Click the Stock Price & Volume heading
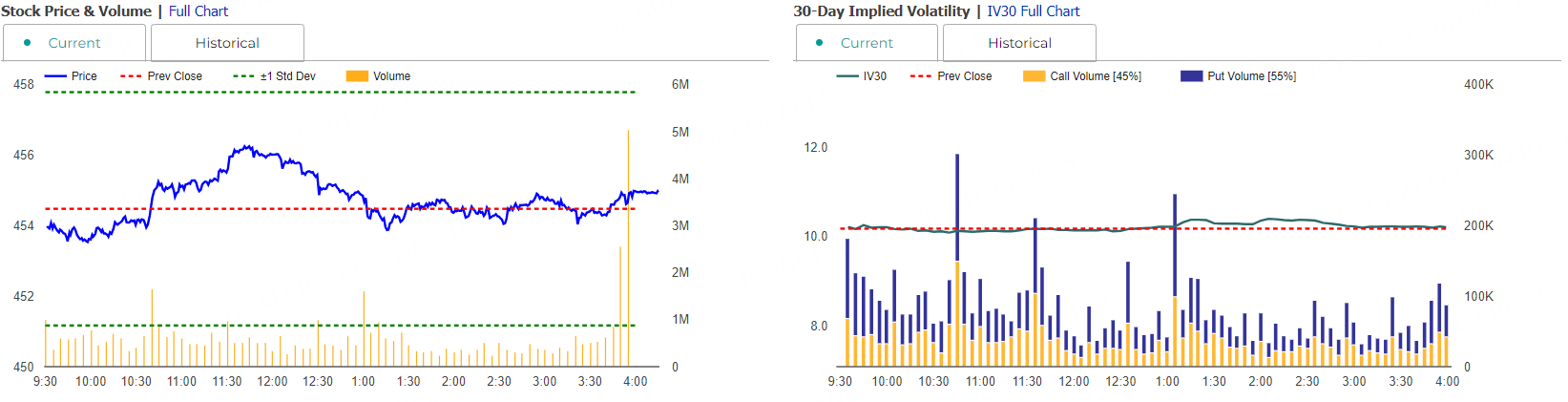 point(76,11)
